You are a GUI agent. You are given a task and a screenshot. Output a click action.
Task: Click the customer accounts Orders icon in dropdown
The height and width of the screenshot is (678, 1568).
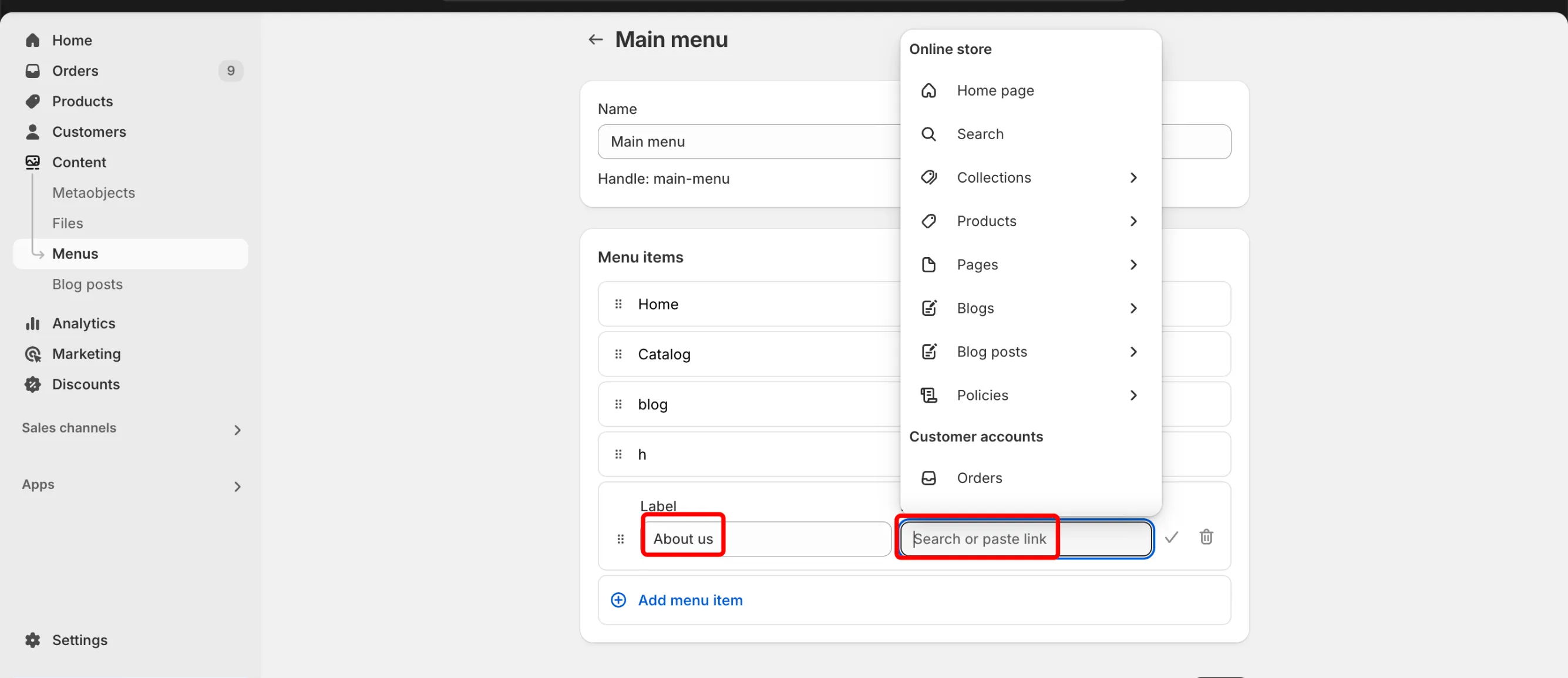[928, 478]
